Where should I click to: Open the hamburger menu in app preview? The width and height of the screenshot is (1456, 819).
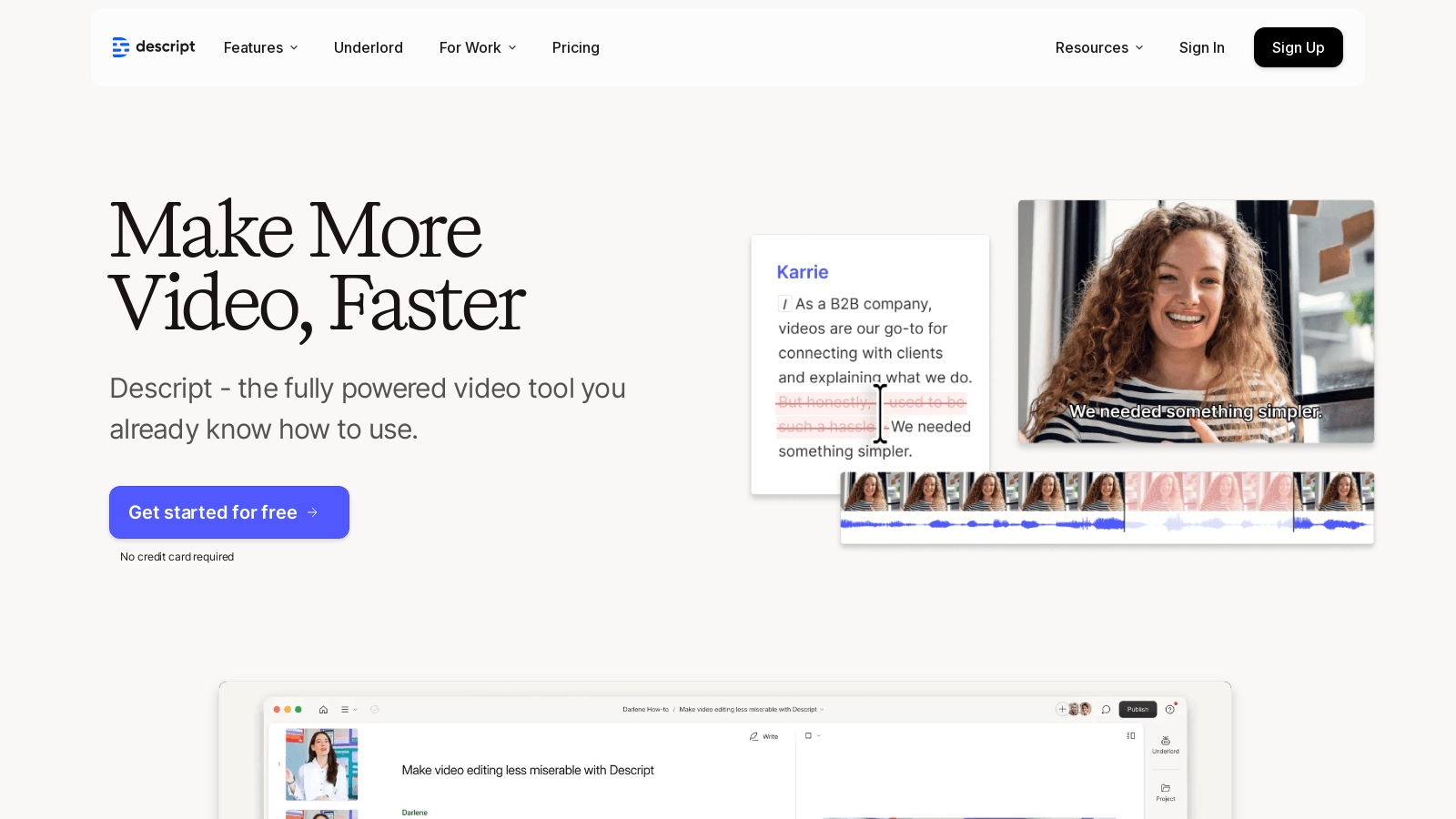[345, 710]
